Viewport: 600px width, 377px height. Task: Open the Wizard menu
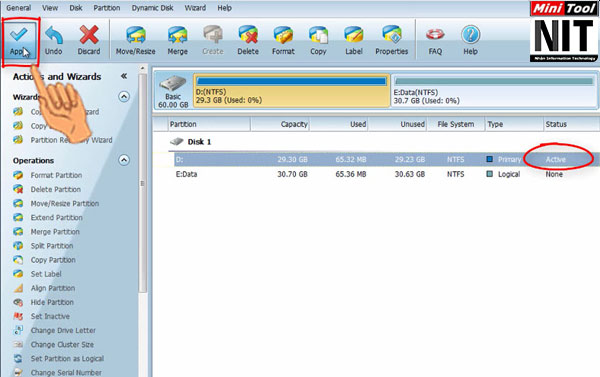(195, 8)
